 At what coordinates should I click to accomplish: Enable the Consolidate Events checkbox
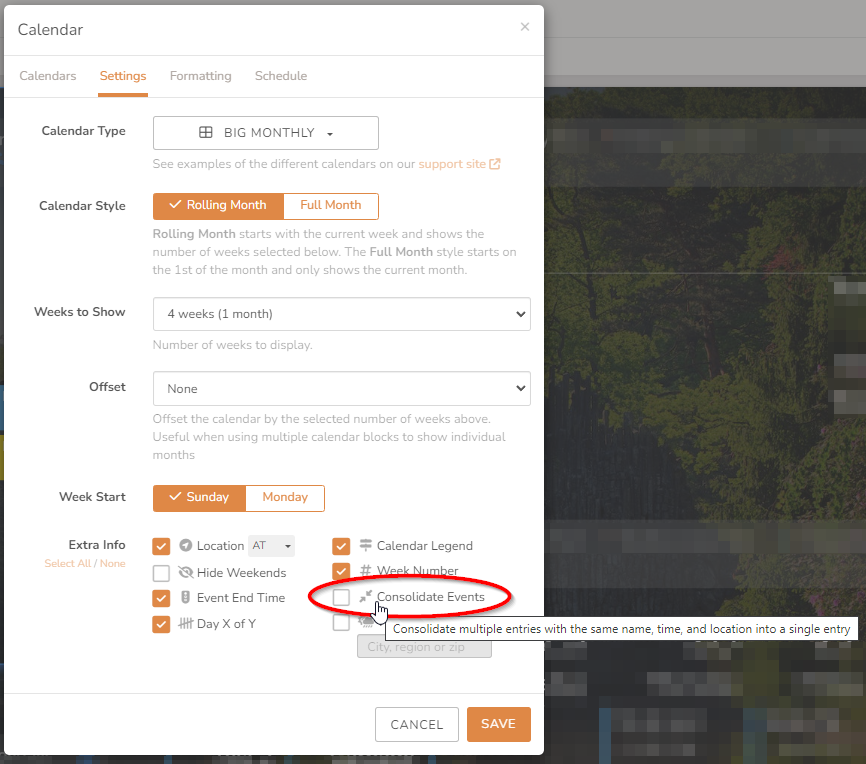click(342, 595)
